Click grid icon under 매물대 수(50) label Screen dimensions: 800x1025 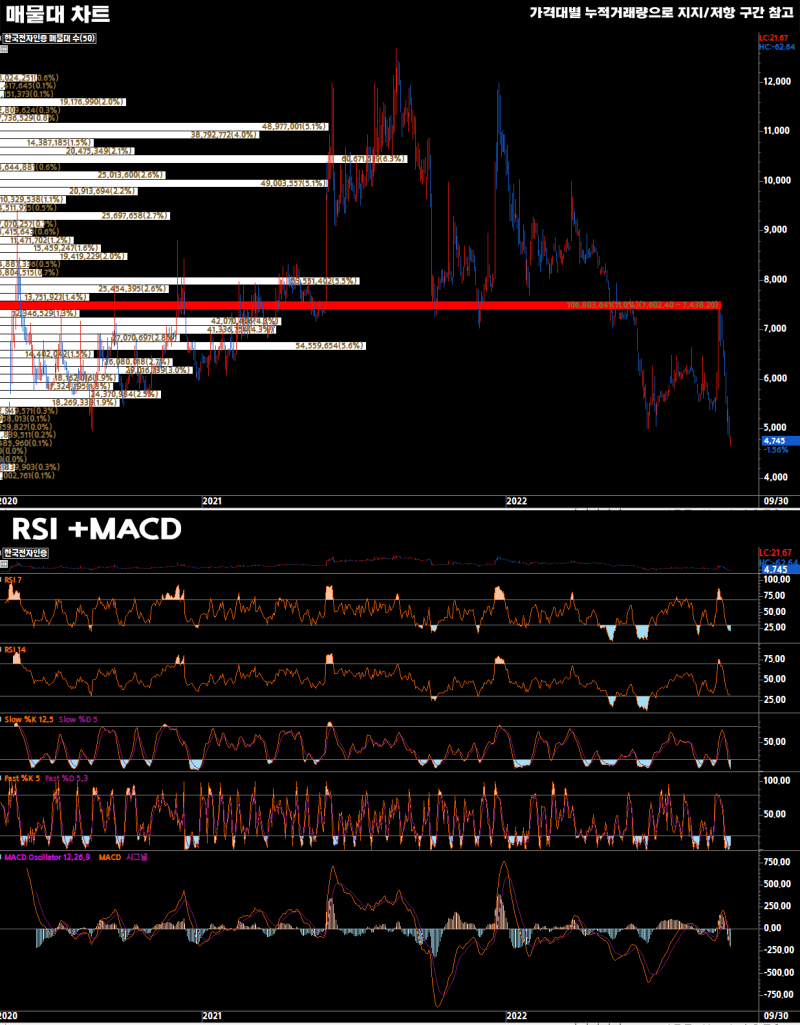tap(3, 48)
